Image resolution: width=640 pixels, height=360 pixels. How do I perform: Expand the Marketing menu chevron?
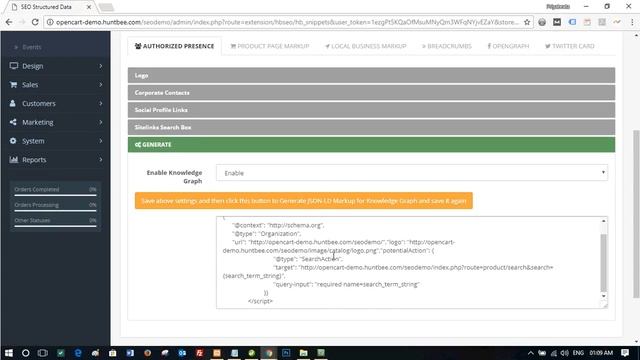[x=101, y=122]
